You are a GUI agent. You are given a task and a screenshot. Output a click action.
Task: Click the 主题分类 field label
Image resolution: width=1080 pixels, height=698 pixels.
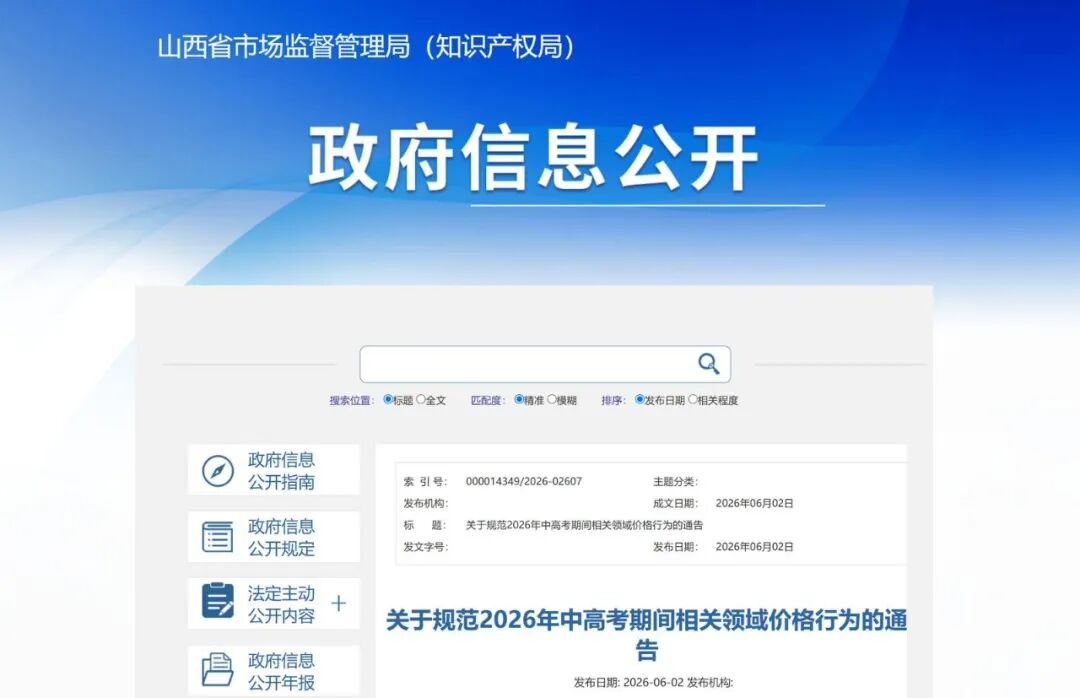coord(675,482)
